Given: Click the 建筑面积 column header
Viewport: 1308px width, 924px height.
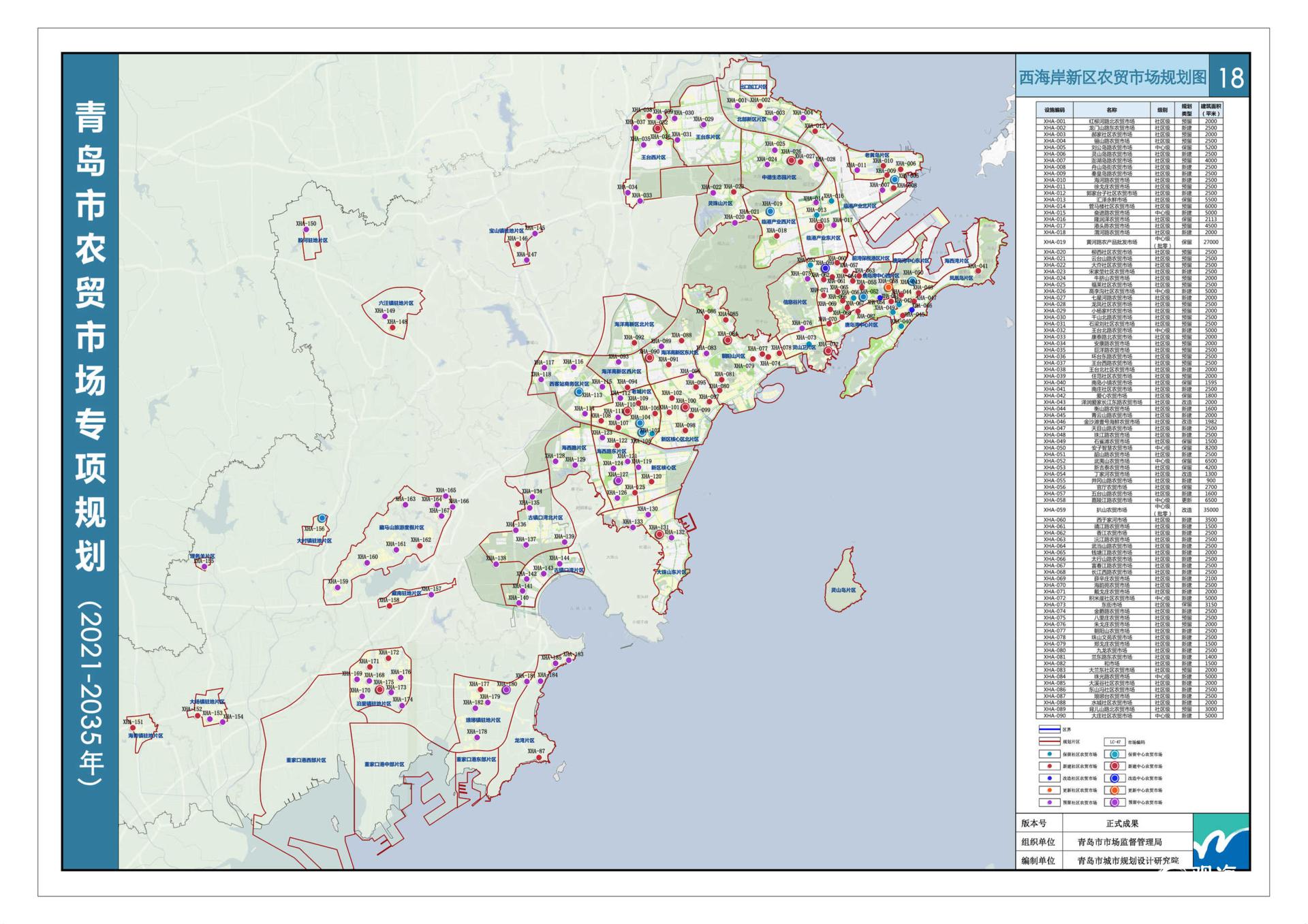Looking at the screenshot, I should coord(1211,110).
